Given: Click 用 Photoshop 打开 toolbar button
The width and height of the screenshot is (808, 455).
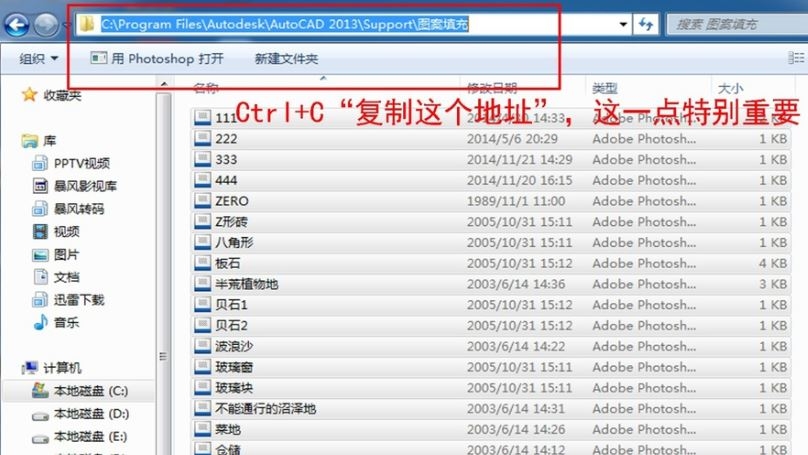Looking at the screenshot, I should (157, 59).
